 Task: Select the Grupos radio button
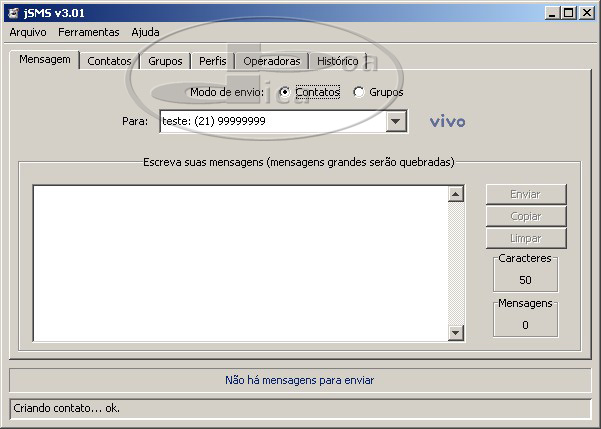click(360, 92)
